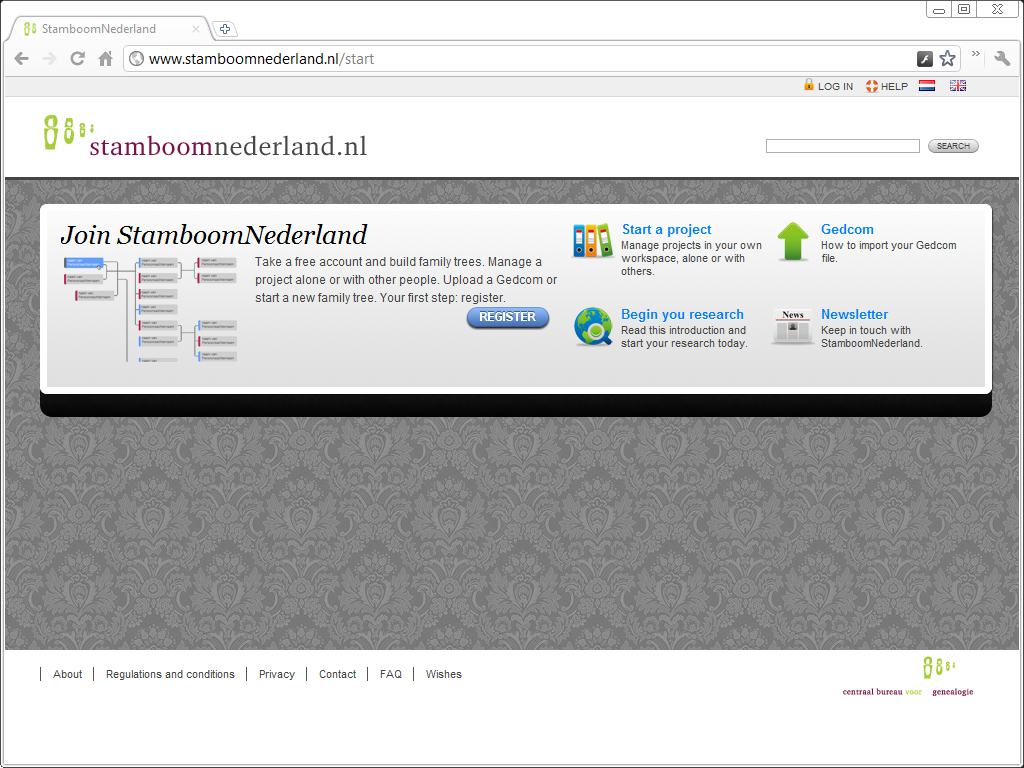Open the wrench settings menu
Viewport: 1024px width, 768px height.
1002,59
